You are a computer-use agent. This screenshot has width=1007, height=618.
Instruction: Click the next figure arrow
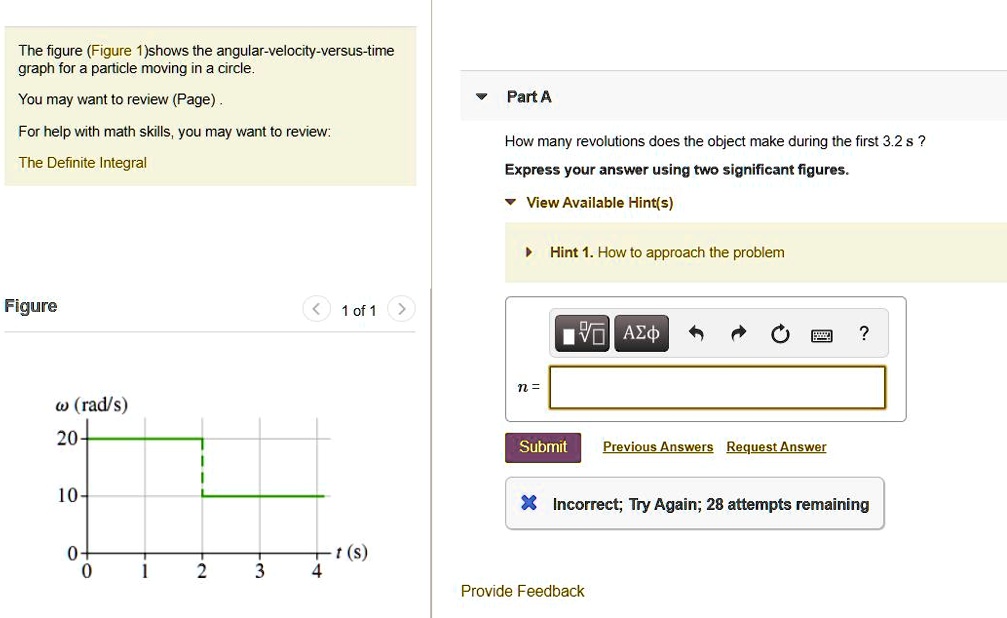pyautogui.click(x=401, y=309)
